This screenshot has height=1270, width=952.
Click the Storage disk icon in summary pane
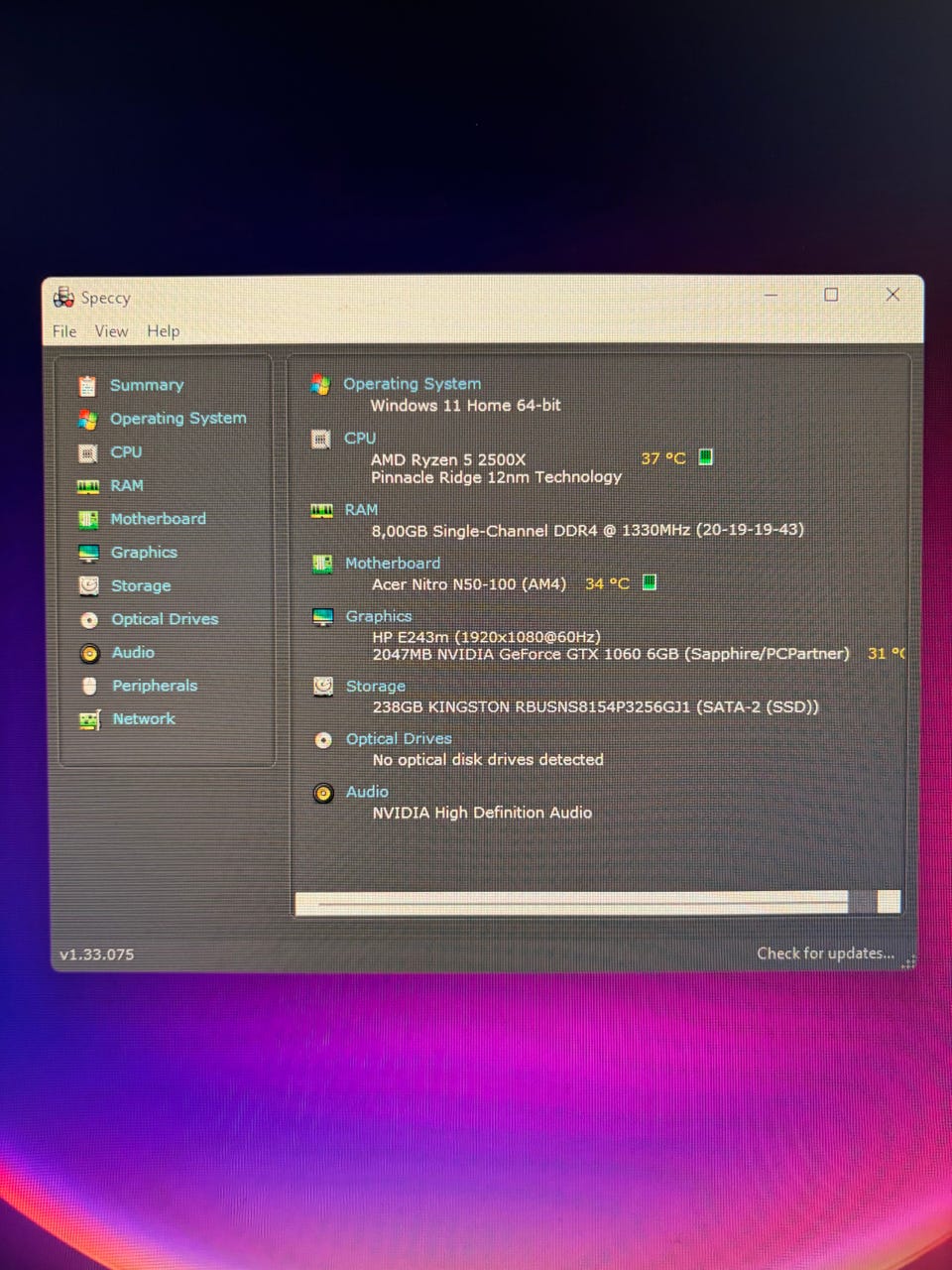tap(323, 687)
